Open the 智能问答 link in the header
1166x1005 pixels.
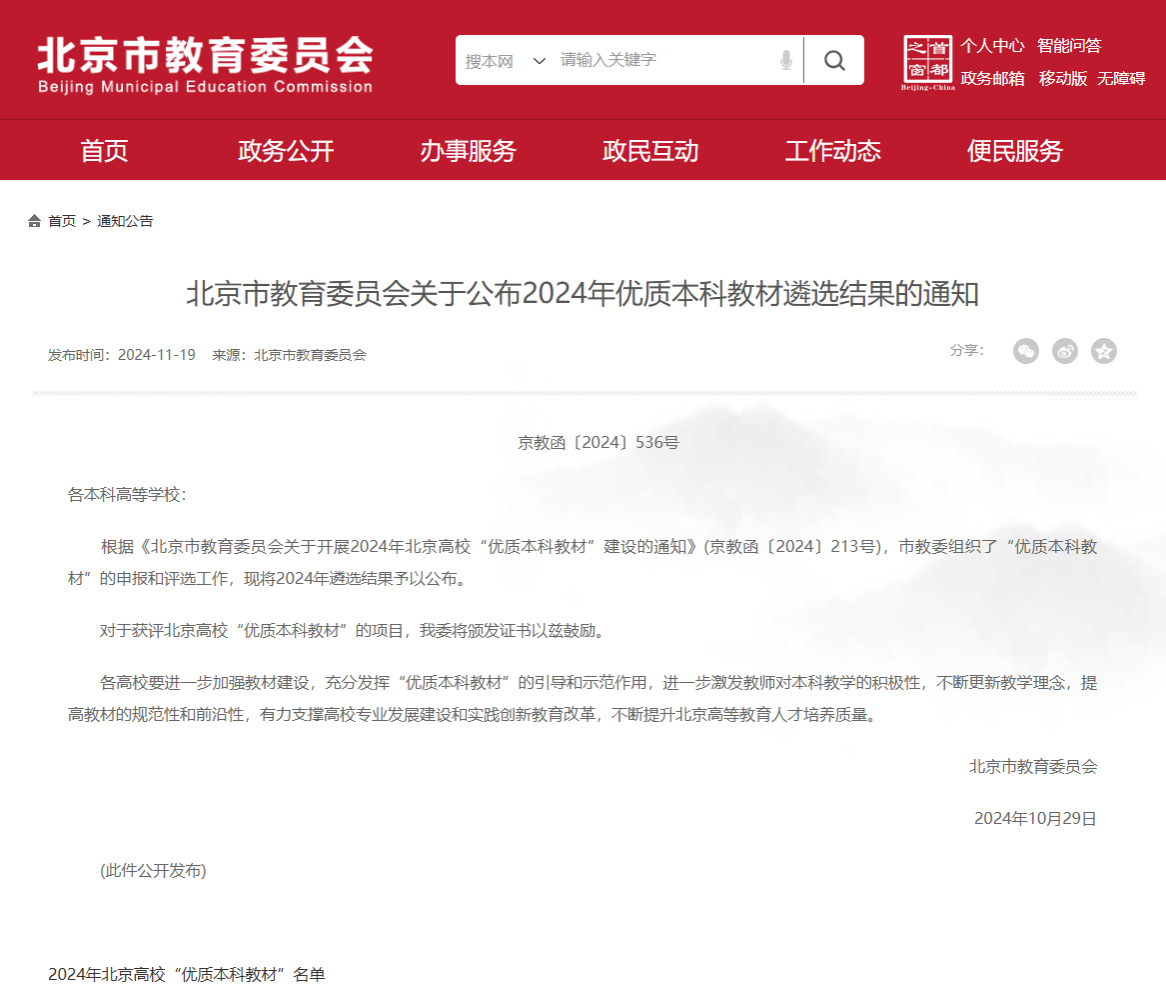1069,46
